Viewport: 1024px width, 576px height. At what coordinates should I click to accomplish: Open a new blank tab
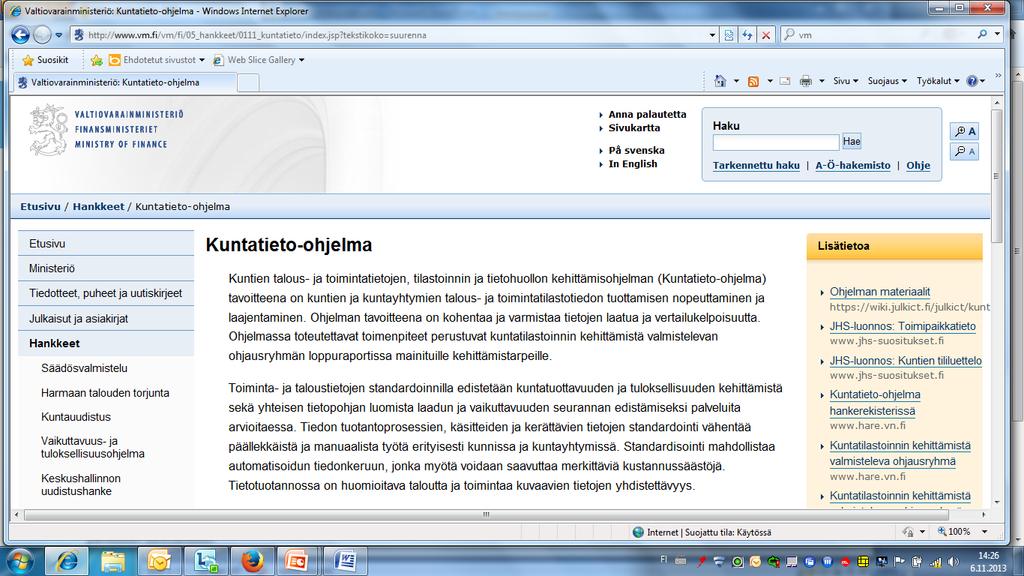(x=248, y=82)
